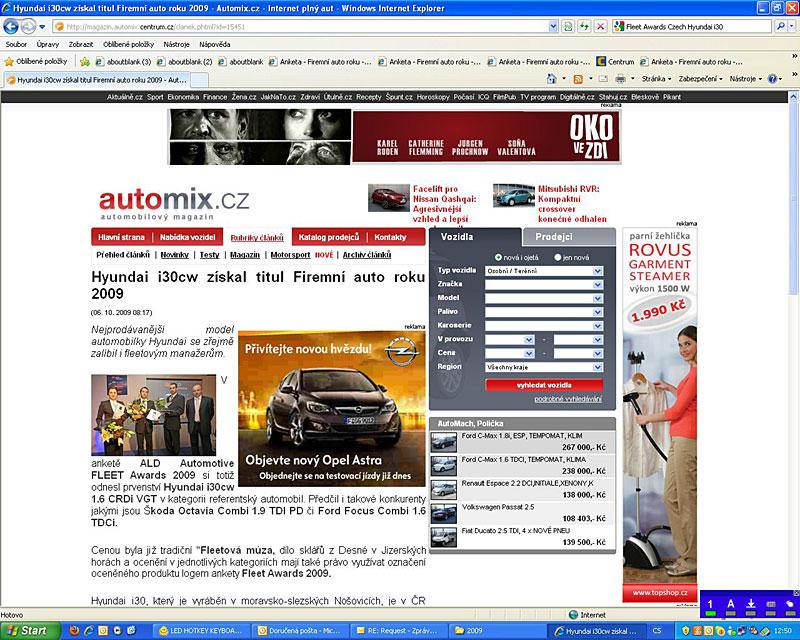The image size is (800, 640).
Task: Open the Rubriky článků navigation tab
Action: click(257, 238)
